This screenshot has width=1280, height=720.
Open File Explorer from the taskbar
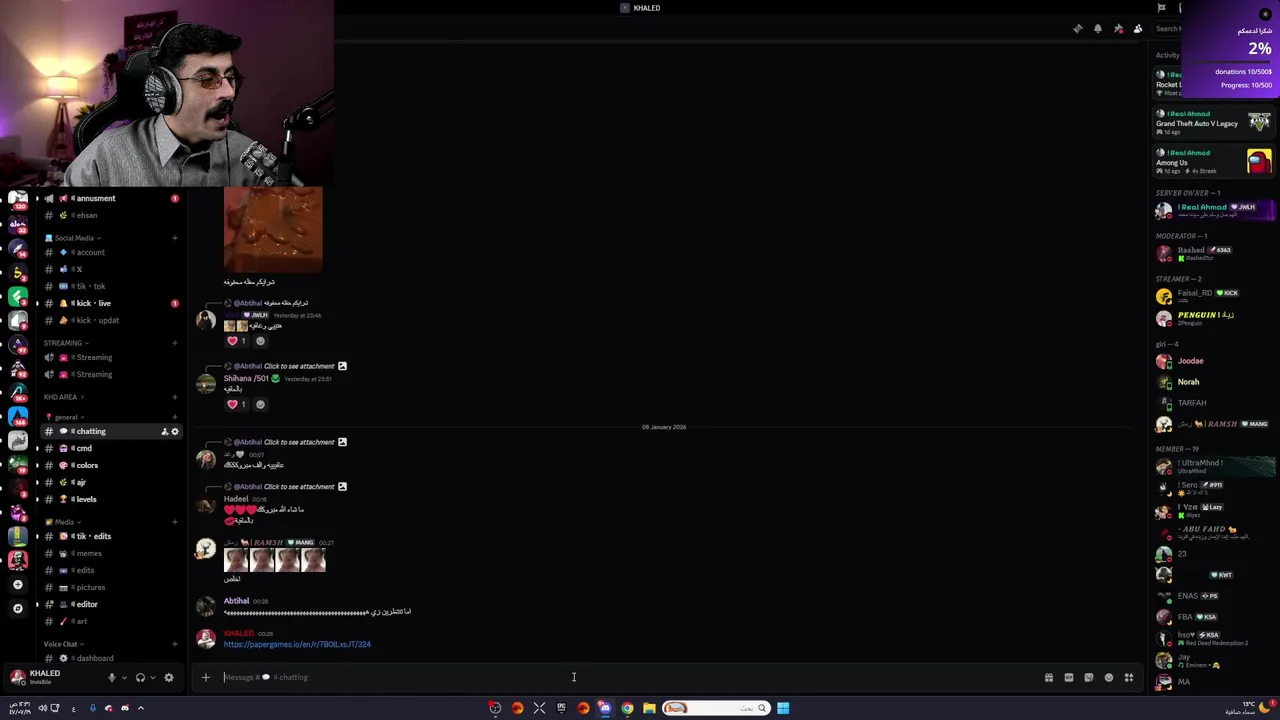click(x=649, y=708)
